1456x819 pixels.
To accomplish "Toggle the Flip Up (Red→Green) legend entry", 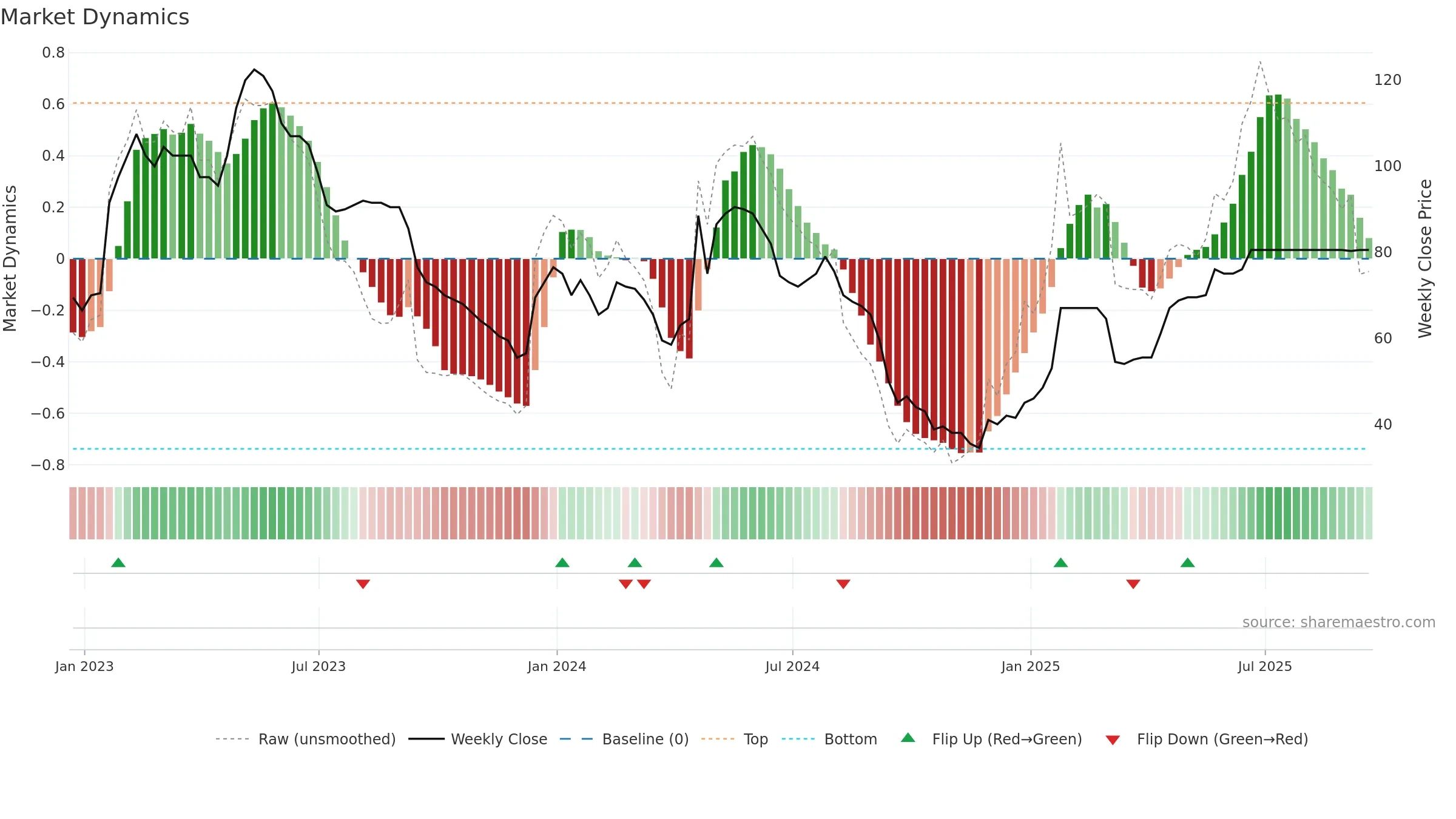I will tap(991, 739).
